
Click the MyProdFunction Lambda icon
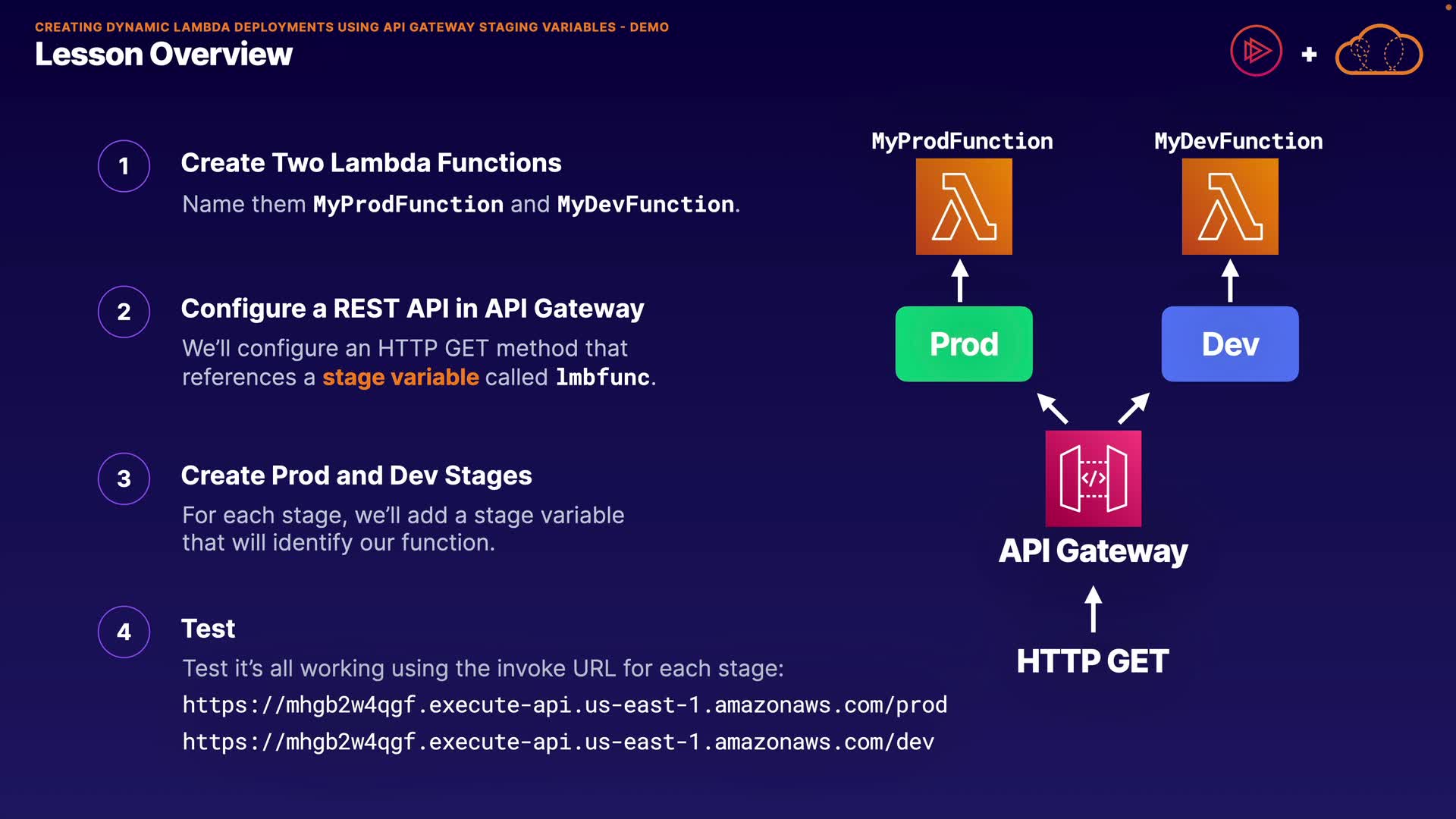point(964,206)
